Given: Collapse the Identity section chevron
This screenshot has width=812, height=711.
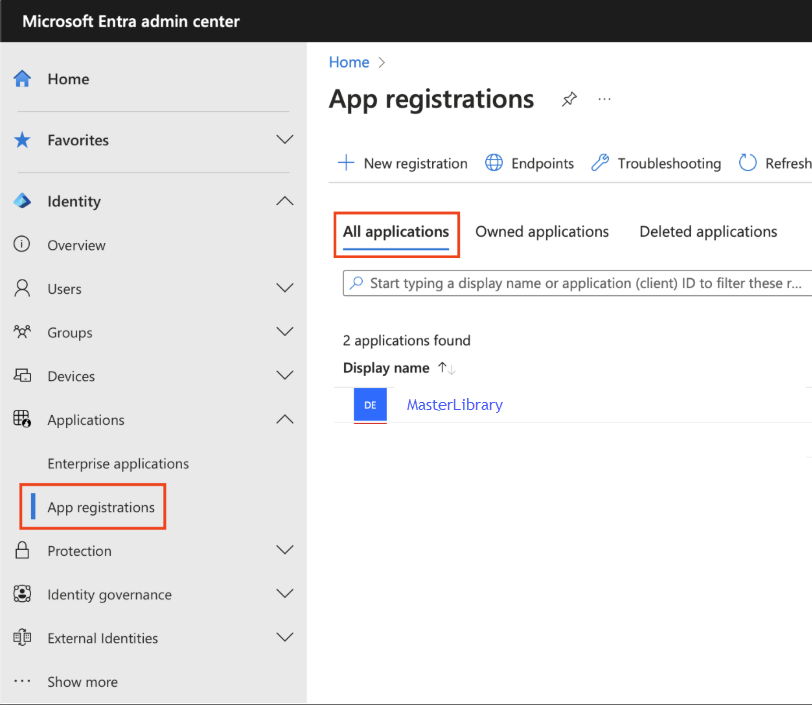Looking at the screenshot, I should click(x=285, y=201).
